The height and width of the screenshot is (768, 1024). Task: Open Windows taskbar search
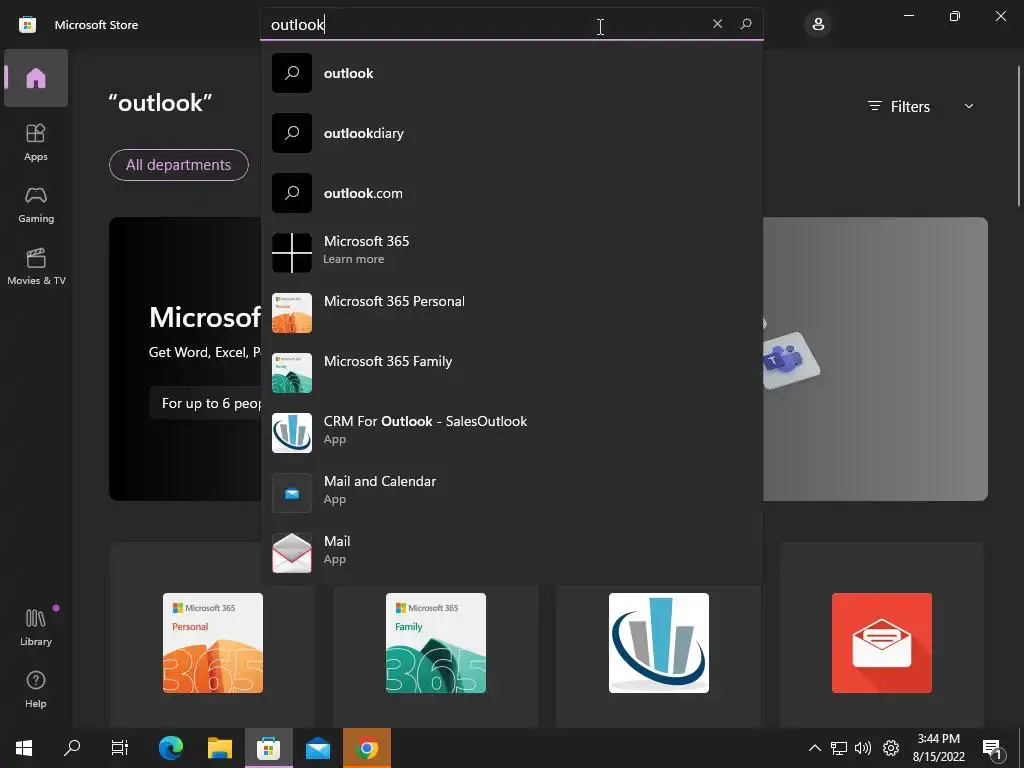tap(72, 748)
